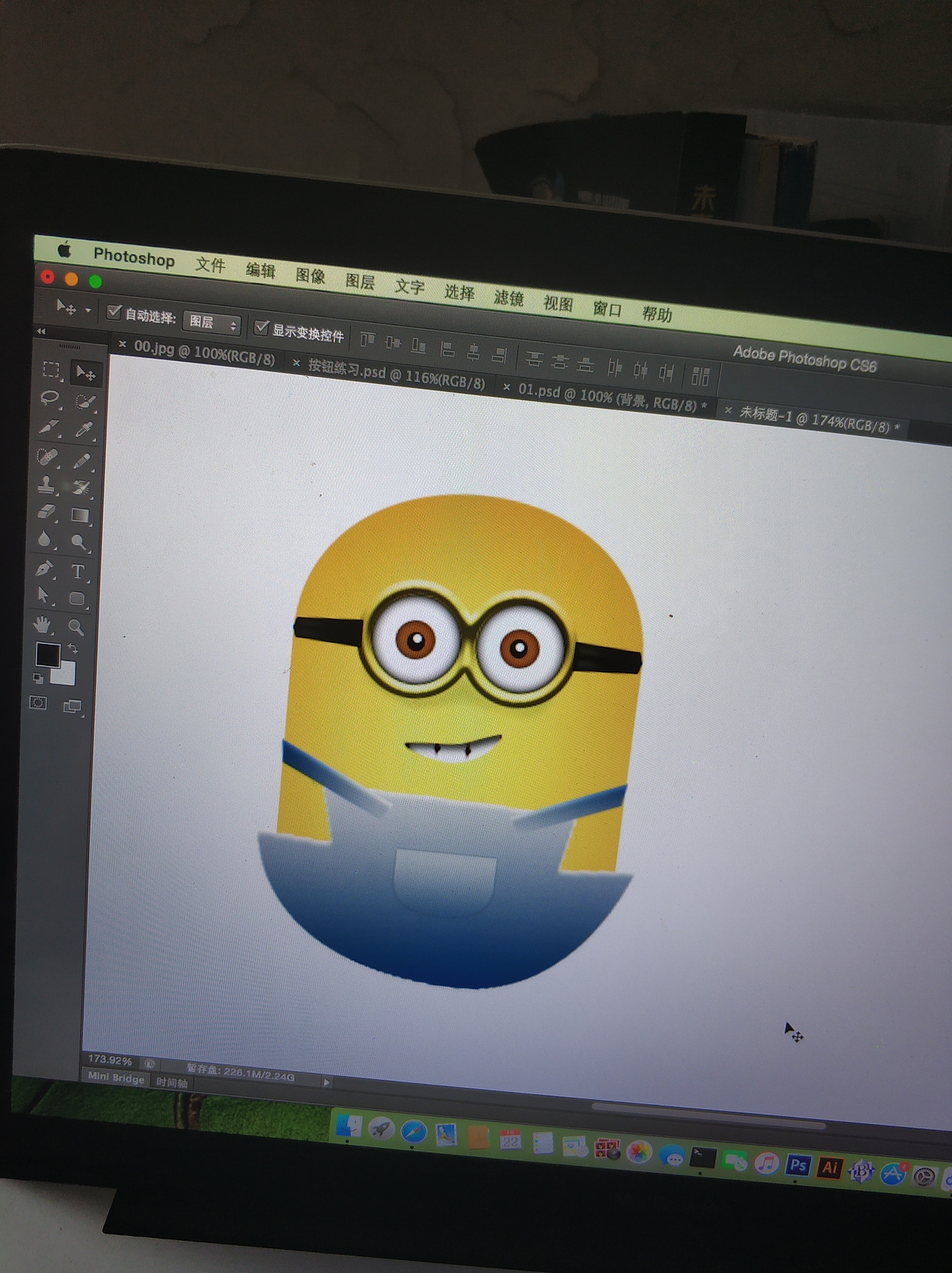Image resolution: width=952 pixels, height=1273 pixels.
Task: Open the 图像 menu
Action: point(310,276)
